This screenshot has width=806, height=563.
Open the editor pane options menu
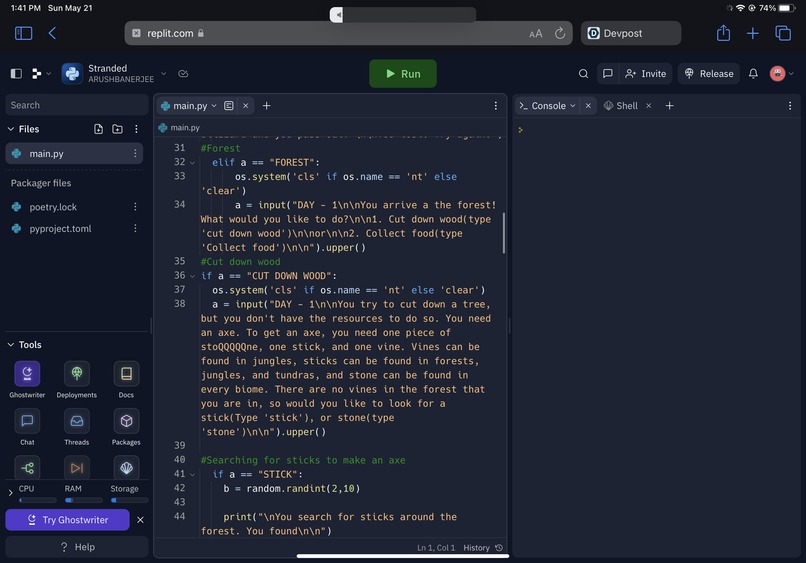click(x=496, y=105)
